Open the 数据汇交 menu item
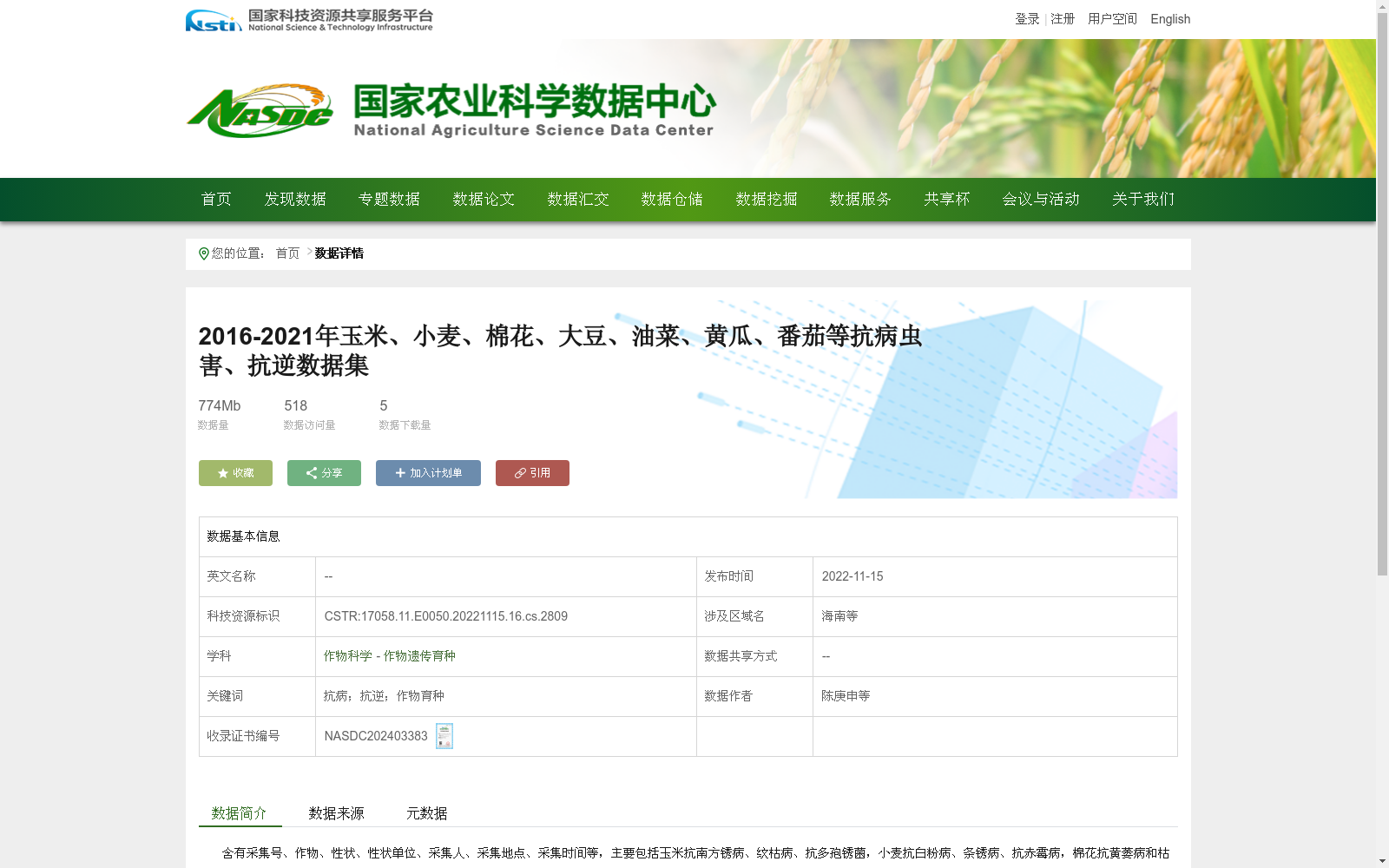Viewport: 1389px width, 868px height. [x=578, y=200]
